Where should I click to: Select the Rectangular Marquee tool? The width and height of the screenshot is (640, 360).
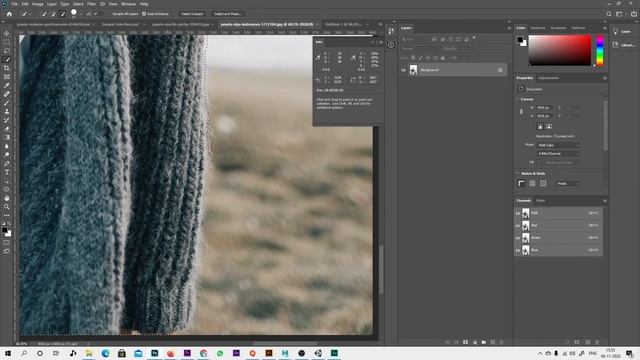pos(7,42)
